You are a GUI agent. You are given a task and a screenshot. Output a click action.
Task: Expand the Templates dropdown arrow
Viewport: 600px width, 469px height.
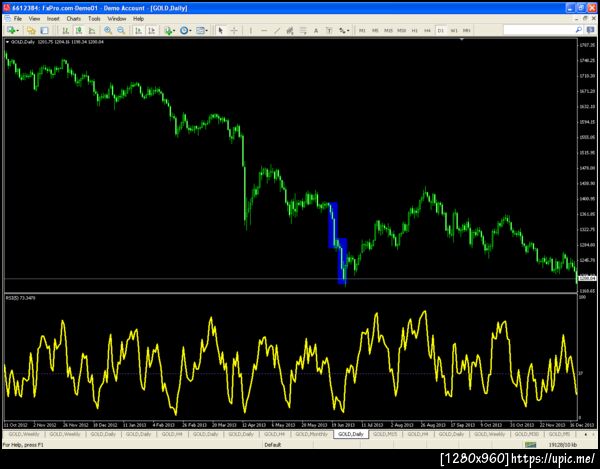pos(207,31)
